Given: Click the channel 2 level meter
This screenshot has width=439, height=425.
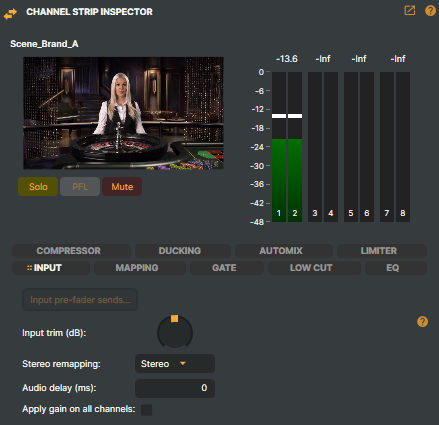Looking at the screenshot, I should 295,147.
